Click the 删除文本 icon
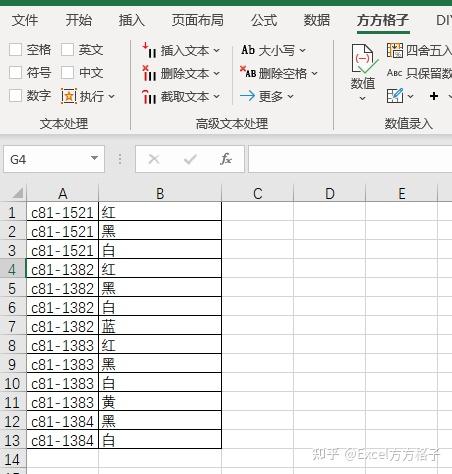This screenshot has width=452, height=474. click(149, 73)
